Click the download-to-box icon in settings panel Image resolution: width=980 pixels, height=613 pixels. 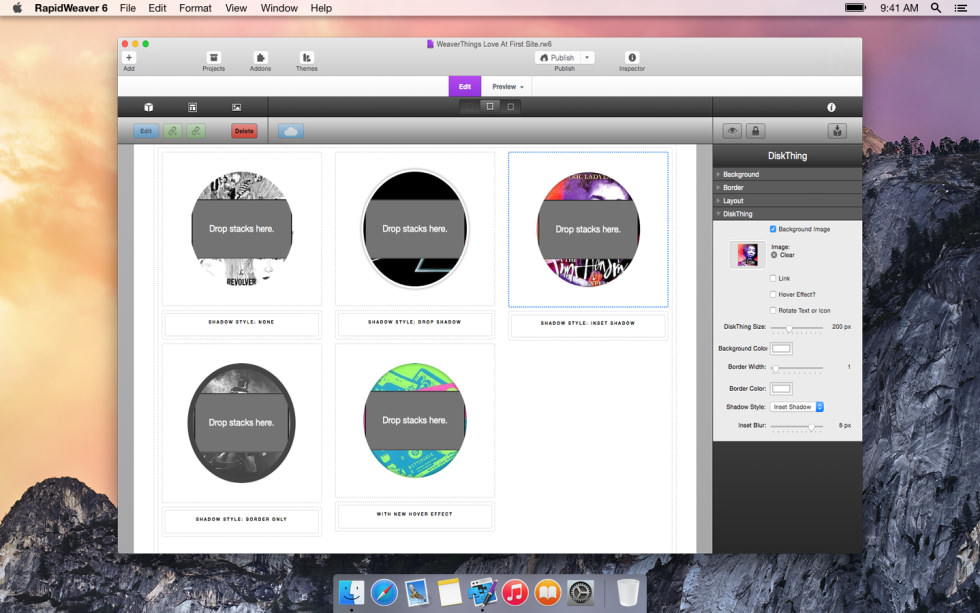click(838, 131)
